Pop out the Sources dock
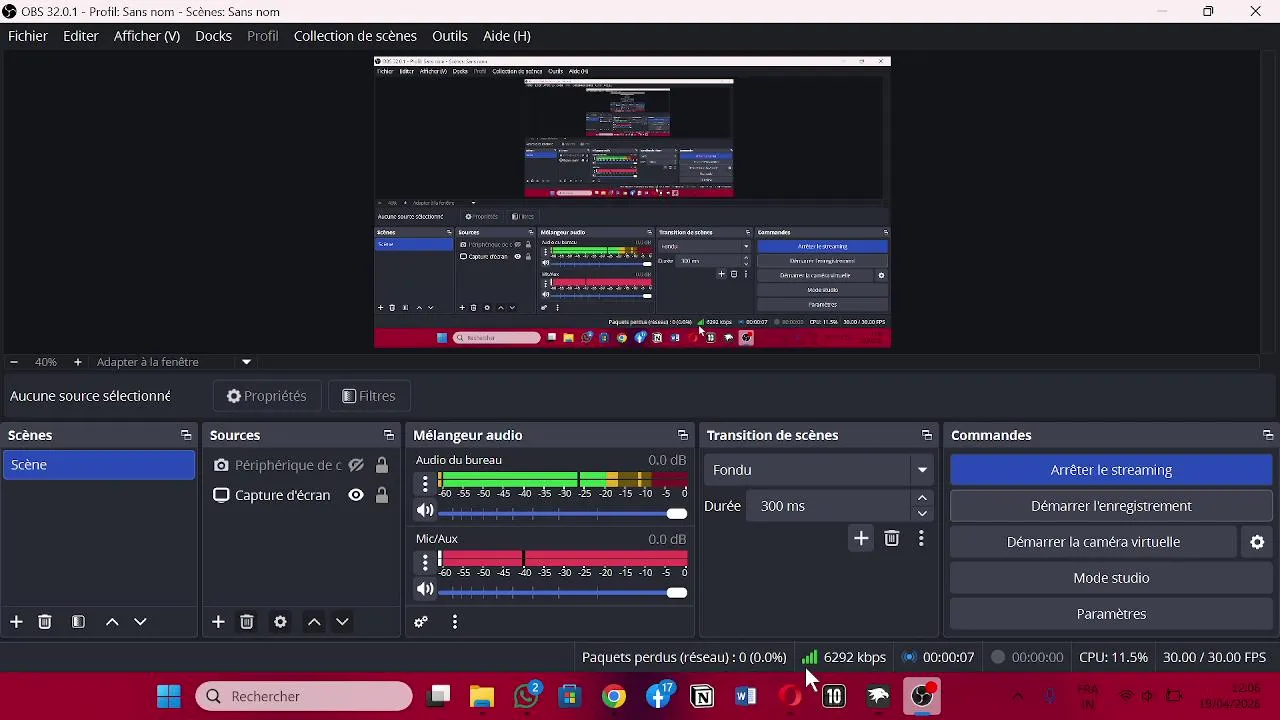Viewport: 1280px width, 720px height. 389,435
